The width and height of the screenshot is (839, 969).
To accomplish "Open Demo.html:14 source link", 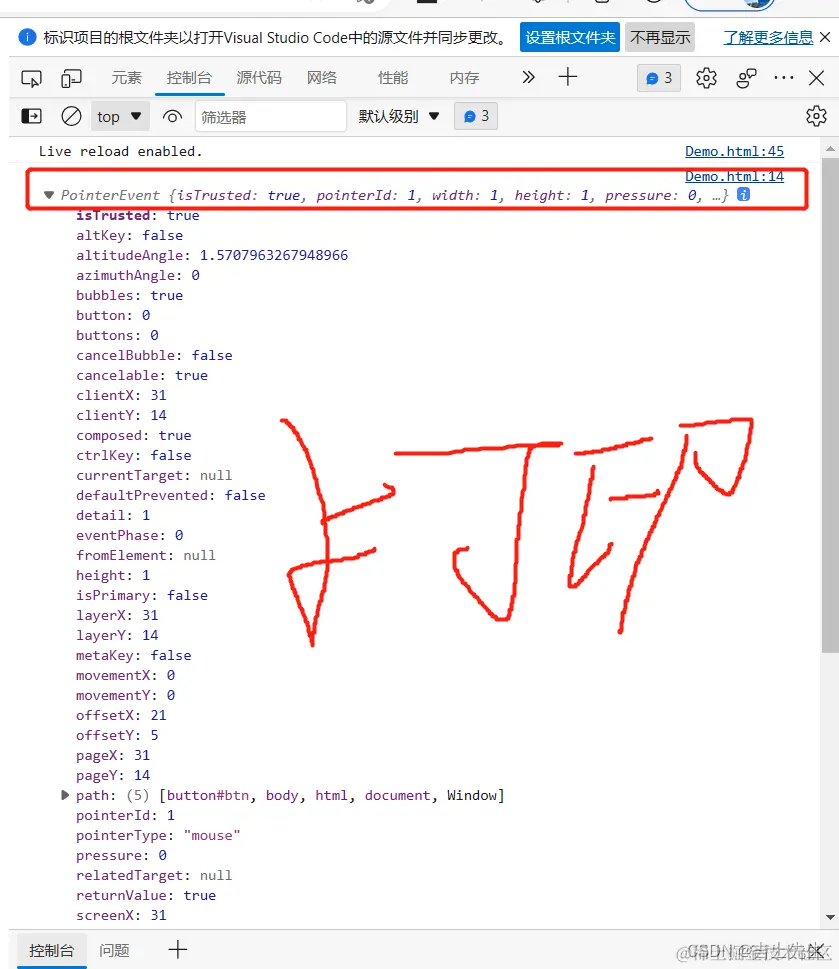I will click(734, 177).
